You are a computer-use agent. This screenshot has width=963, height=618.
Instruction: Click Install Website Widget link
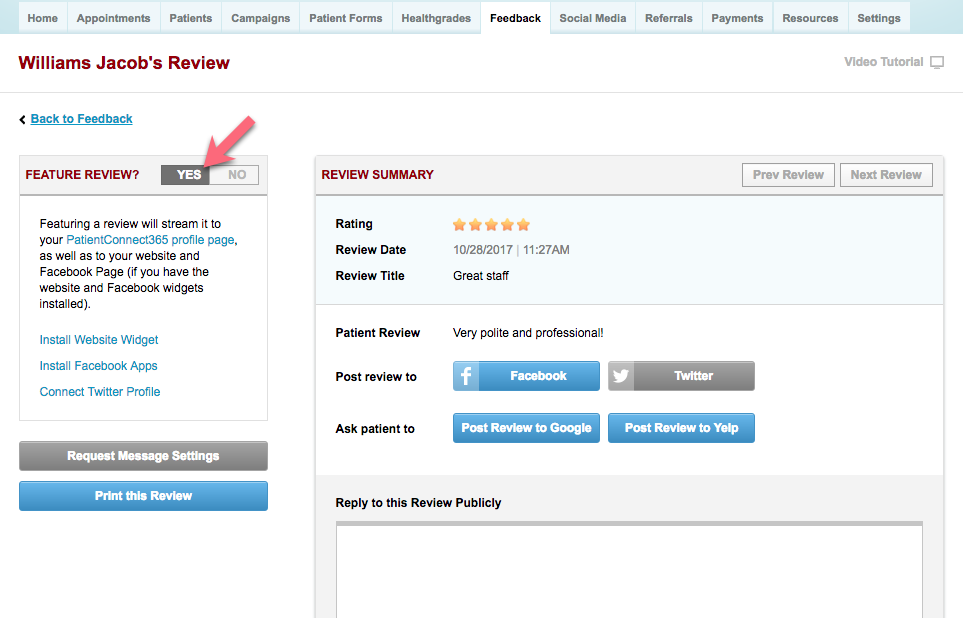coord(99,340)
